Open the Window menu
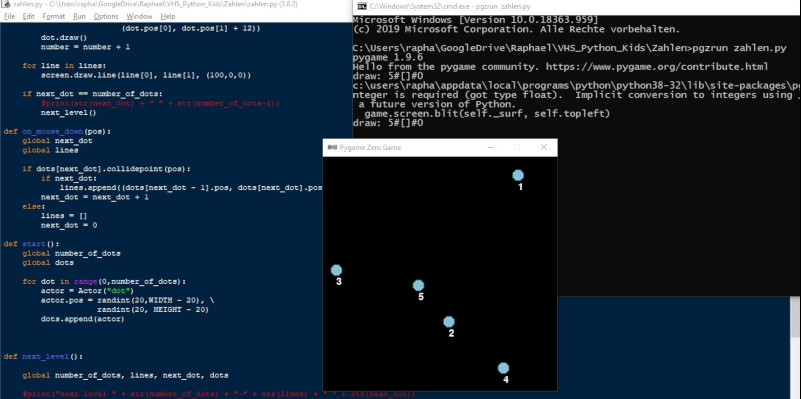This screenshot has width=801, height=399. point(139,16)
